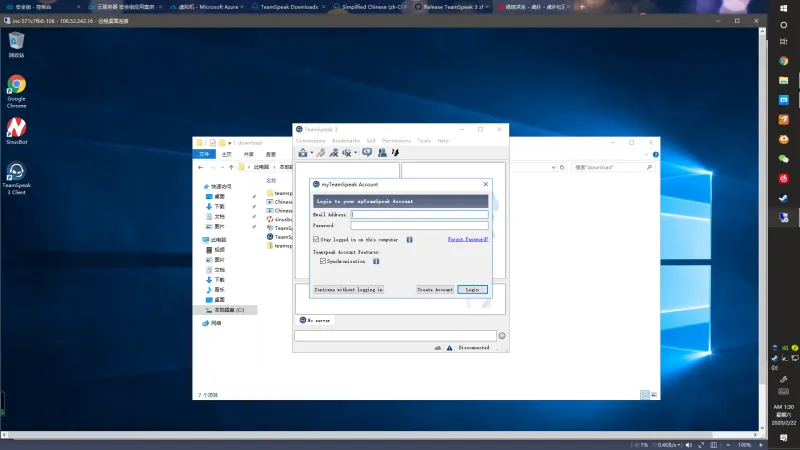
Task: Open Chrome from the host taskbar
Action: click(x=784, y=61)
